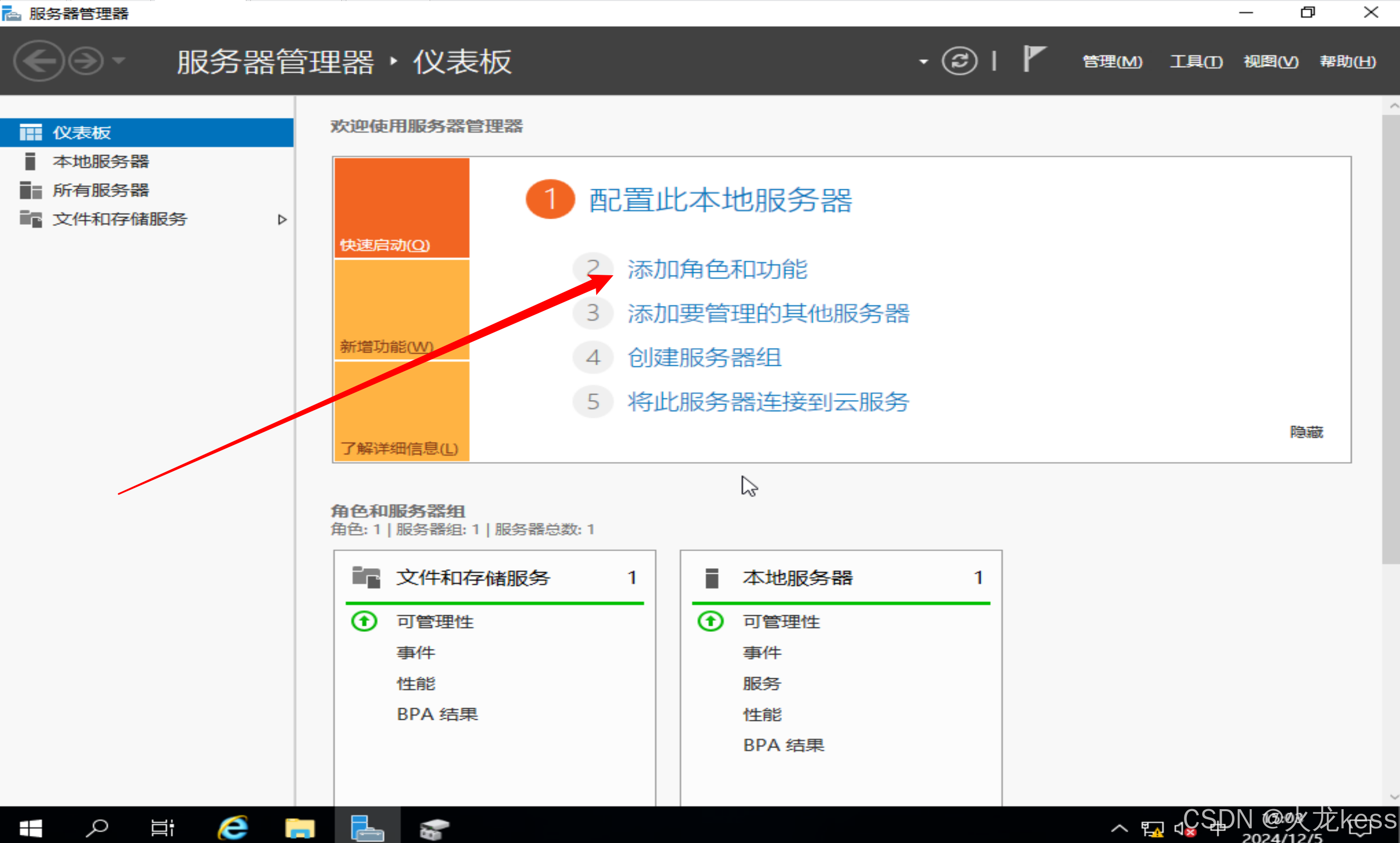Open BPA 结果 under 文件和存储服务 tile
This screenshot has width=1400, height=843.
437,714
